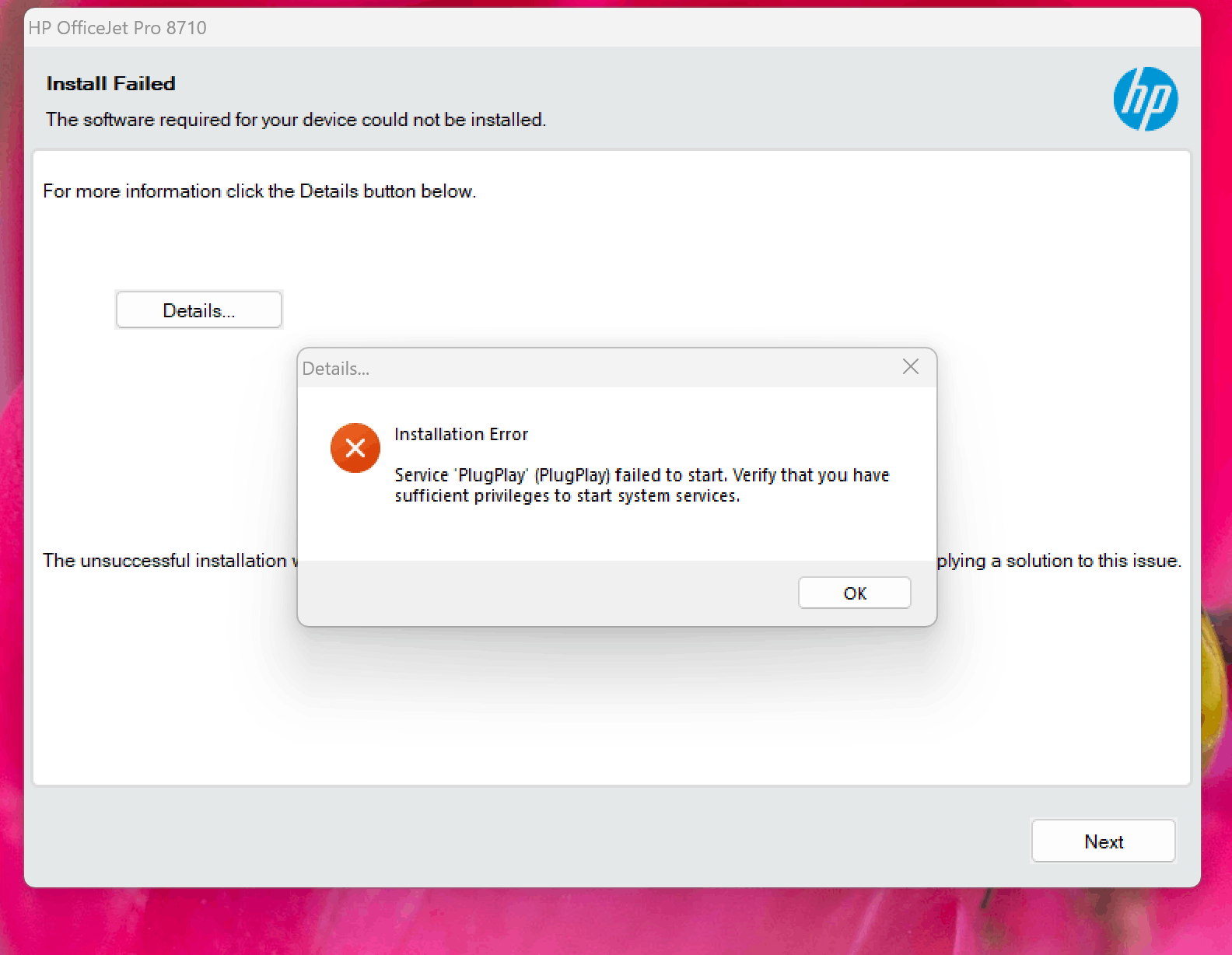This screenshot has width=1232, height=955.
Task: Select the 'Installation Error' heading text
Action: pyautogui.click(x=461, y=434)
